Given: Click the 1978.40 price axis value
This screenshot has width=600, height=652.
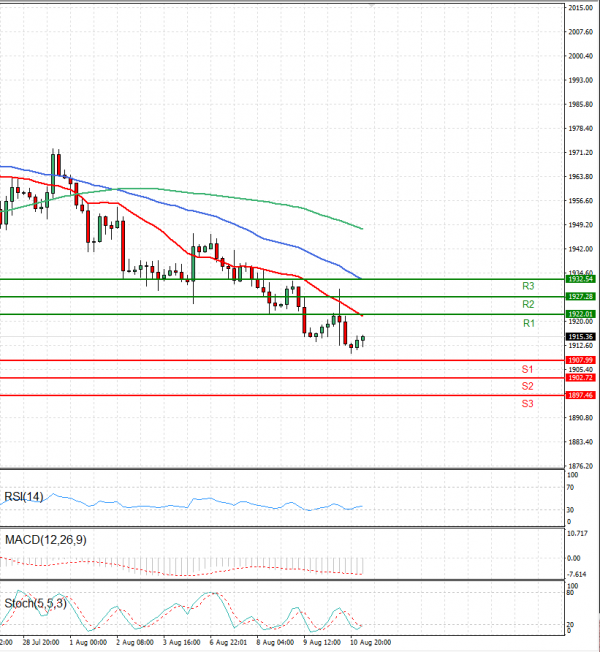Looking at the screenshot, I should click(580, 128).
